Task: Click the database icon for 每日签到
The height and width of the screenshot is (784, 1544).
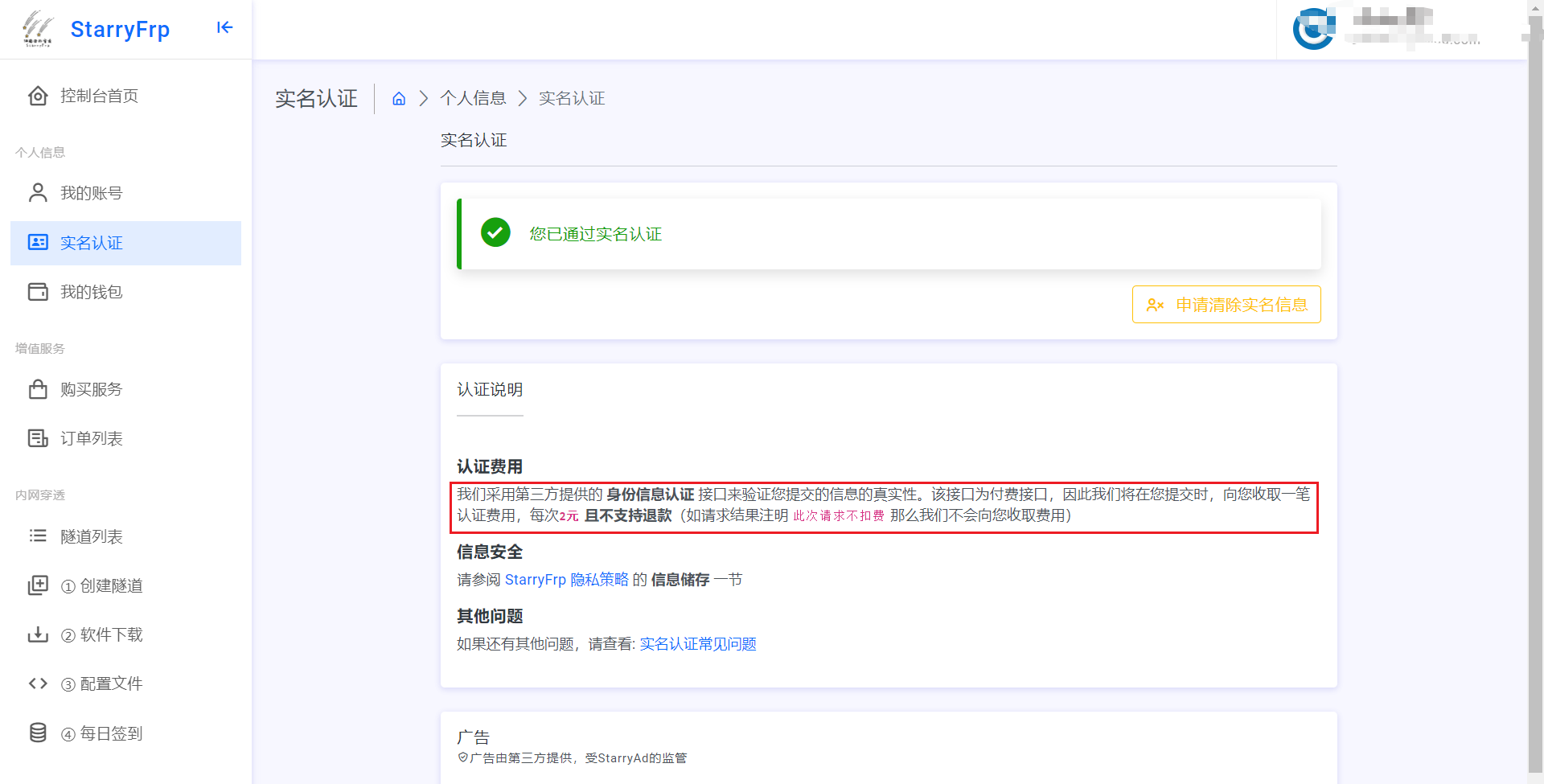Action: [x=38, y=733]
